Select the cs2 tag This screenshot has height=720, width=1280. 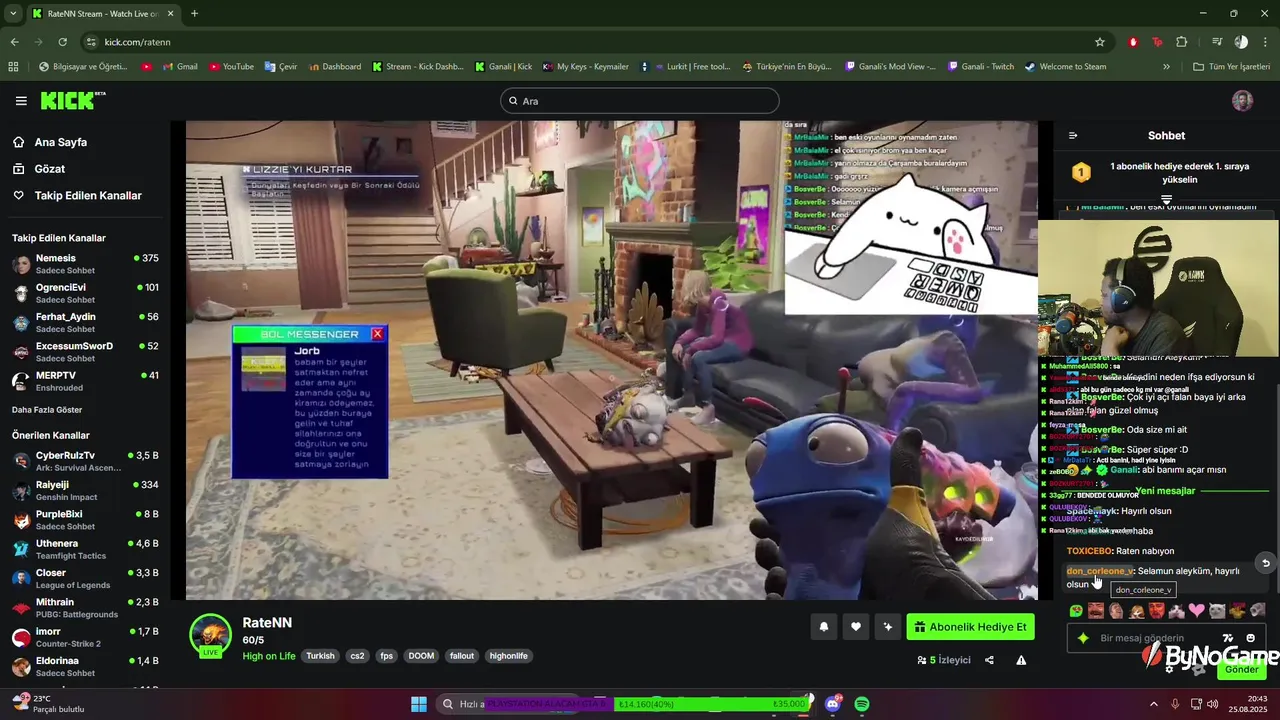click(357, 656)
